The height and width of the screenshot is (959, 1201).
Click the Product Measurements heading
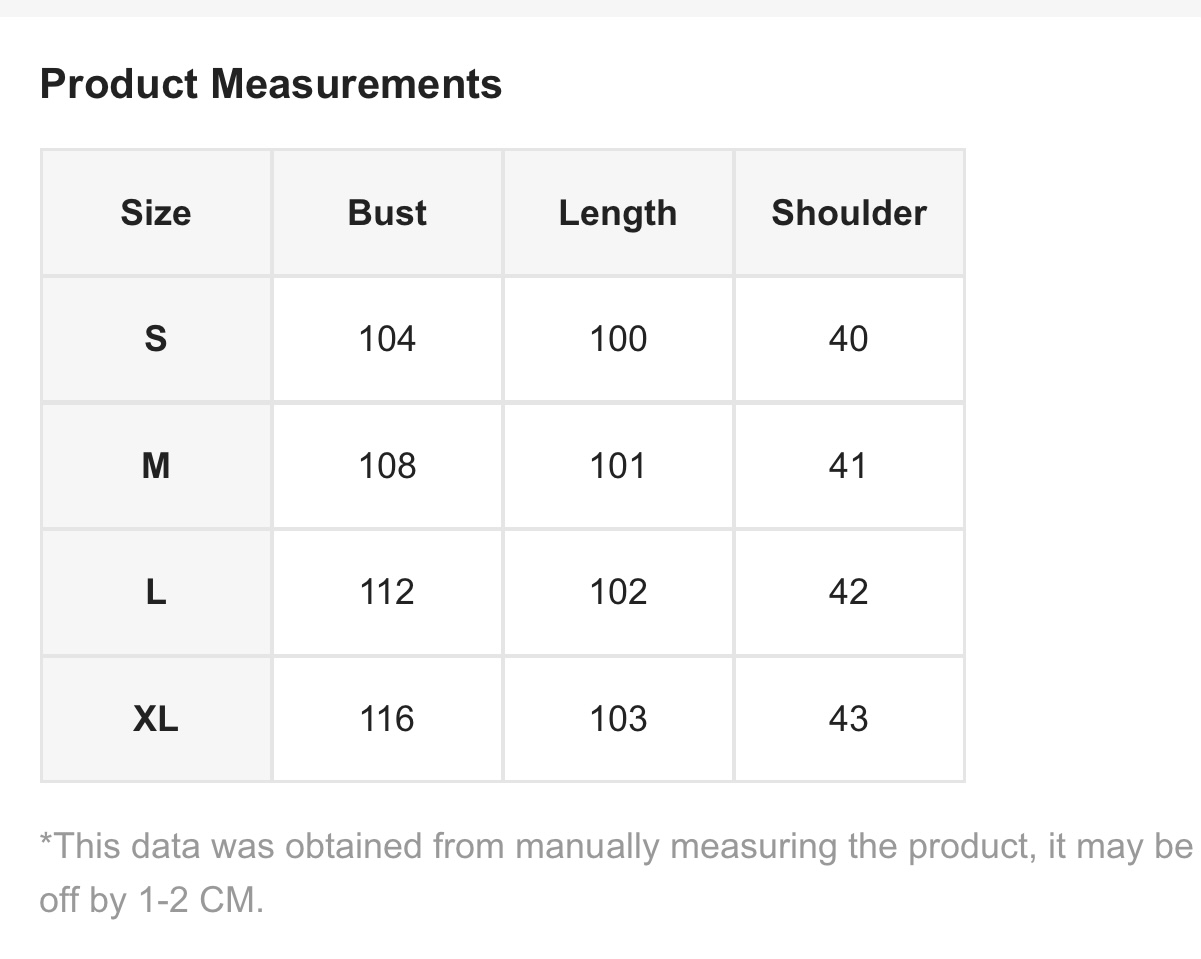tap(270, 84)
